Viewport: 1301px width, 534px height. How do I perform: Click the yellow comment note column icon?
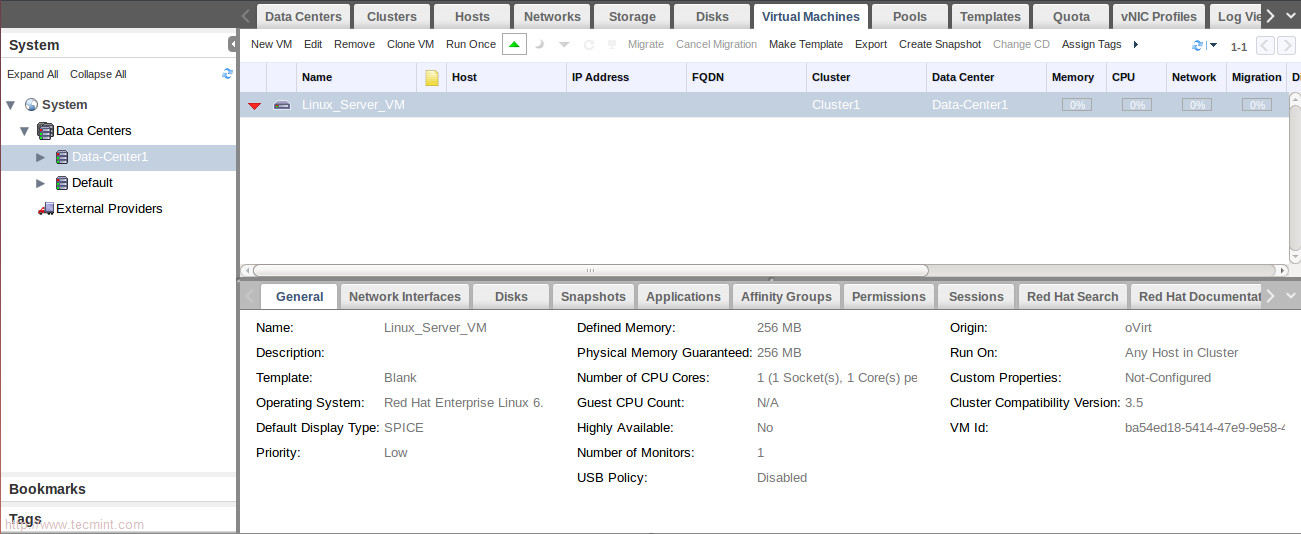click(432, 77)
